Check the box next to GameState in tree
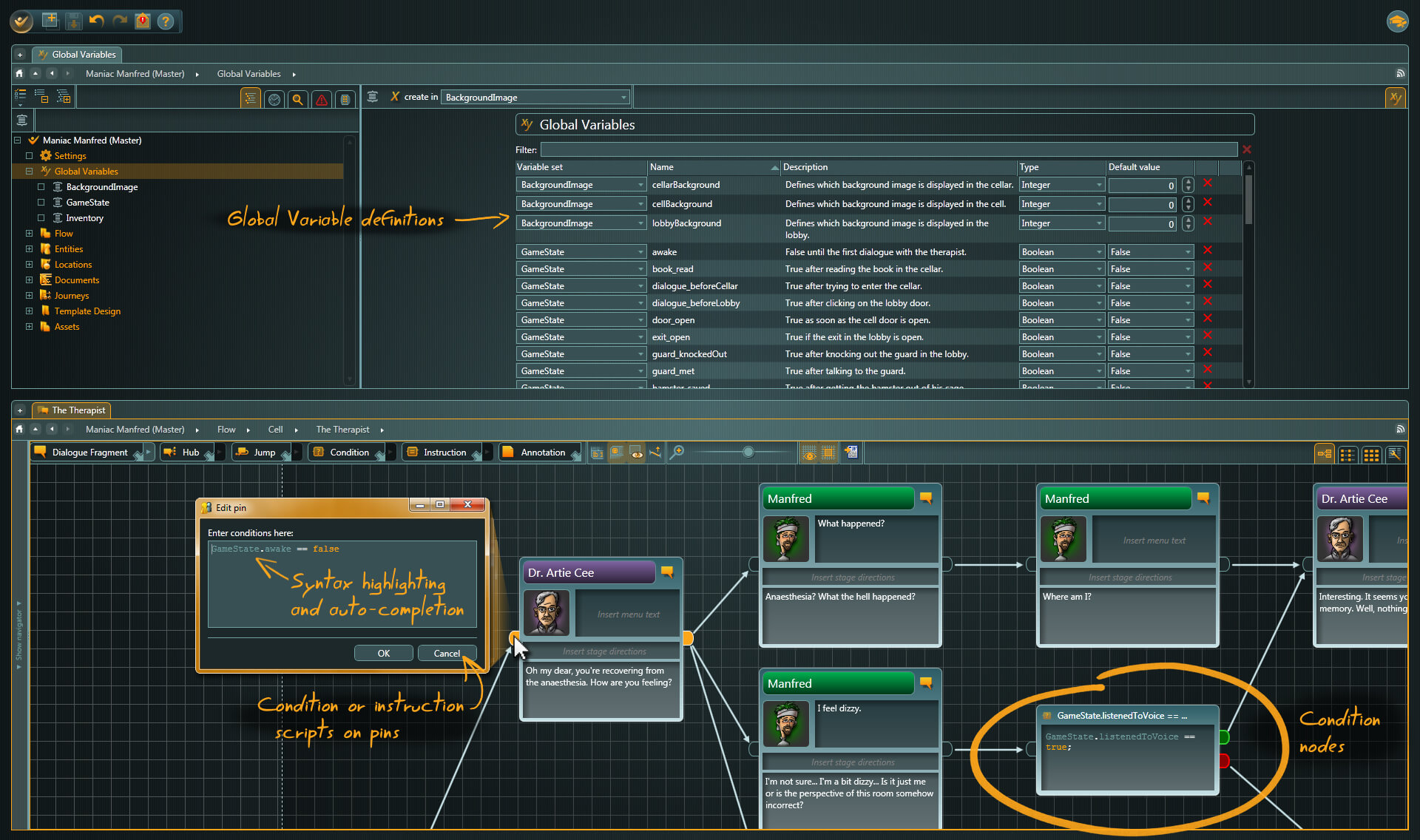This screenshot has width=1420, height=840. (41, 202)
